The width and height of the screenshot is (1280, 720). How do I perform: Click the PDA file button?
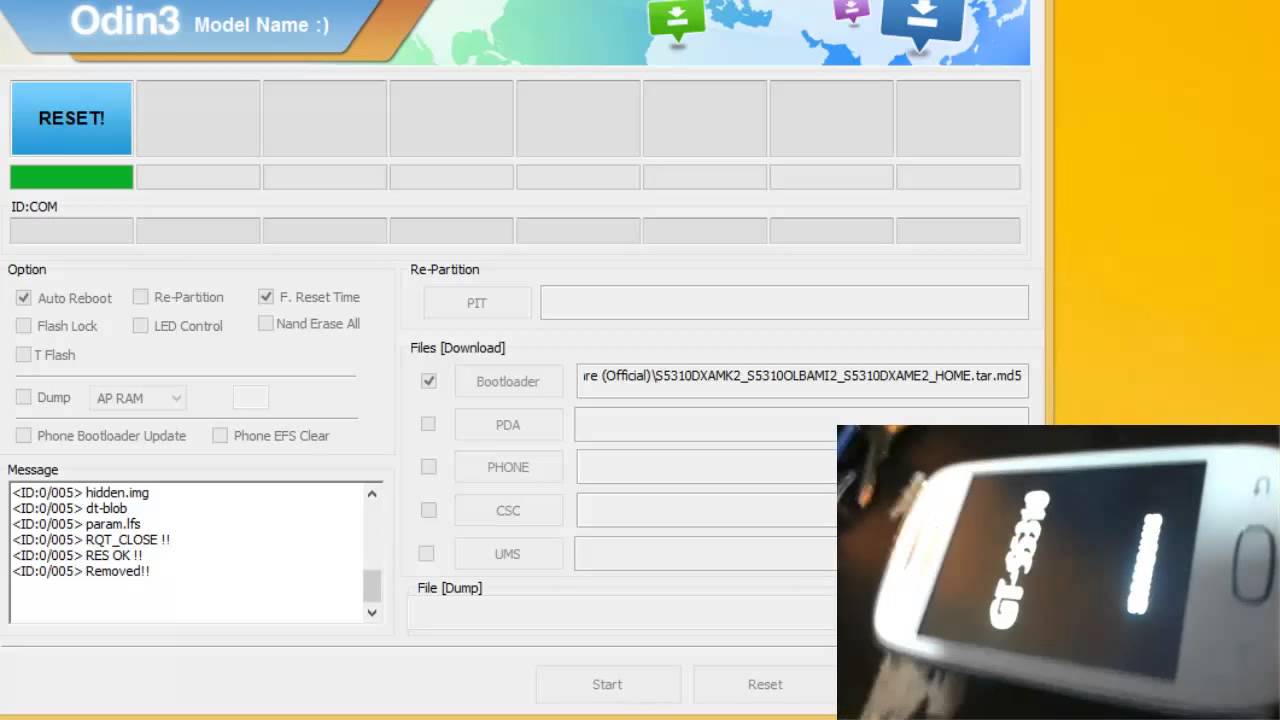[x=508, y=424]
